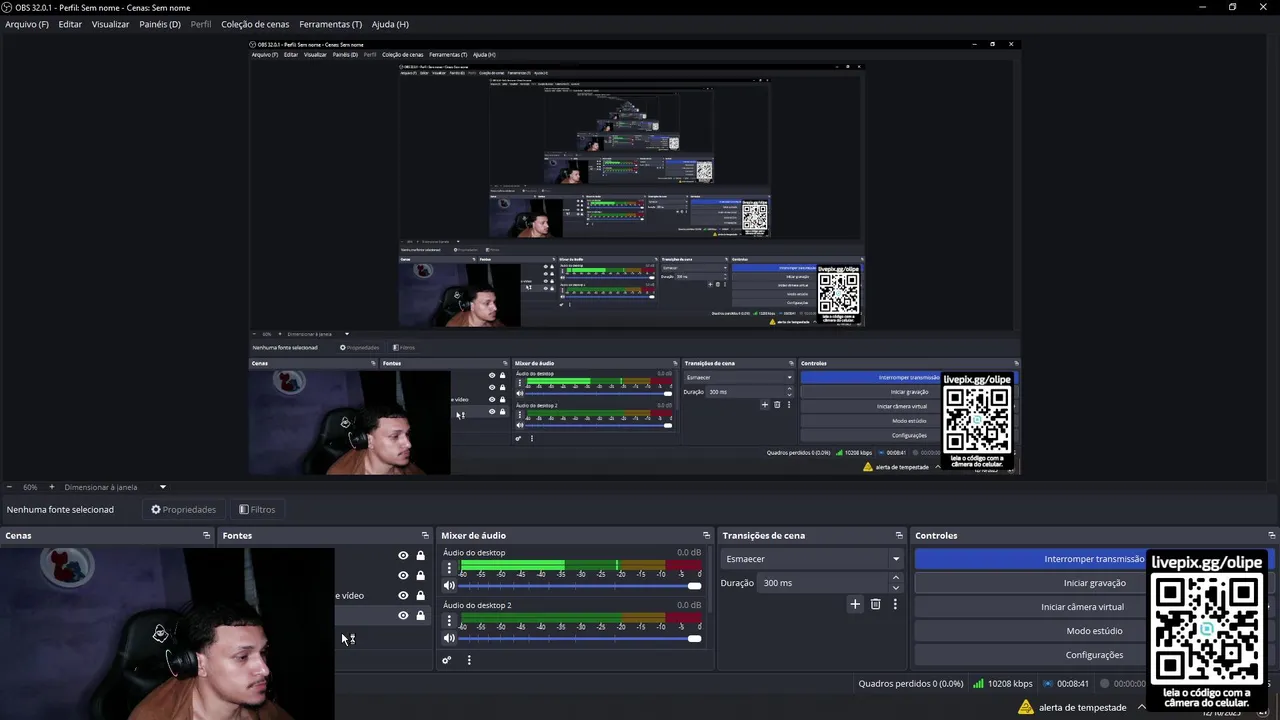Click the 'Quadros perdidos 0 (0.0%)' status text
The width and height of the screenshot is (1280, 720).
point(910,684)
